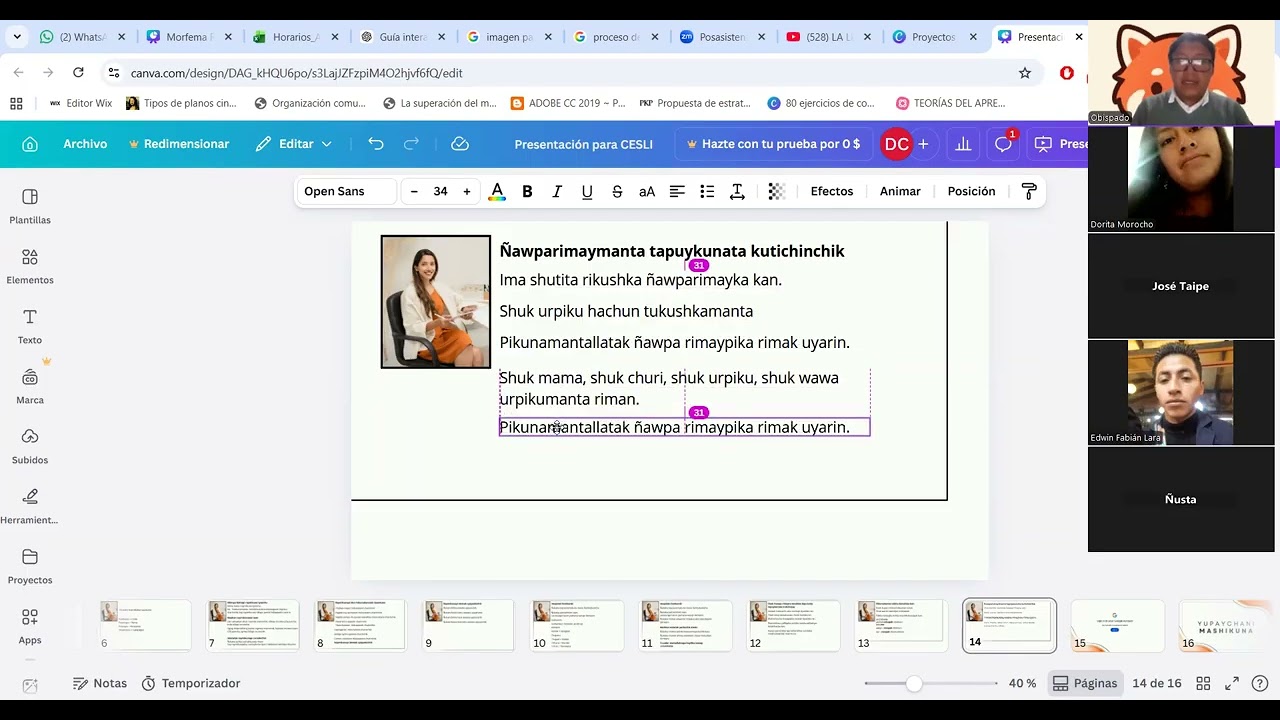Go to Canva home via house icon

click(30, 144)
